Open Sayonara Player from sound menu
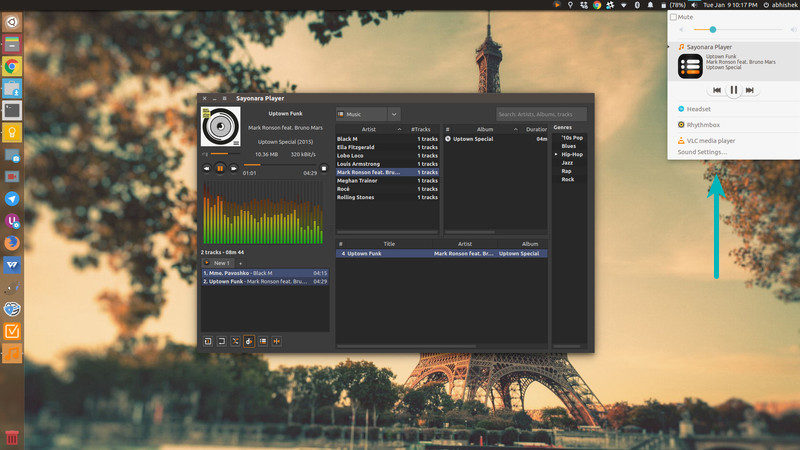 [x=709, y=47]
